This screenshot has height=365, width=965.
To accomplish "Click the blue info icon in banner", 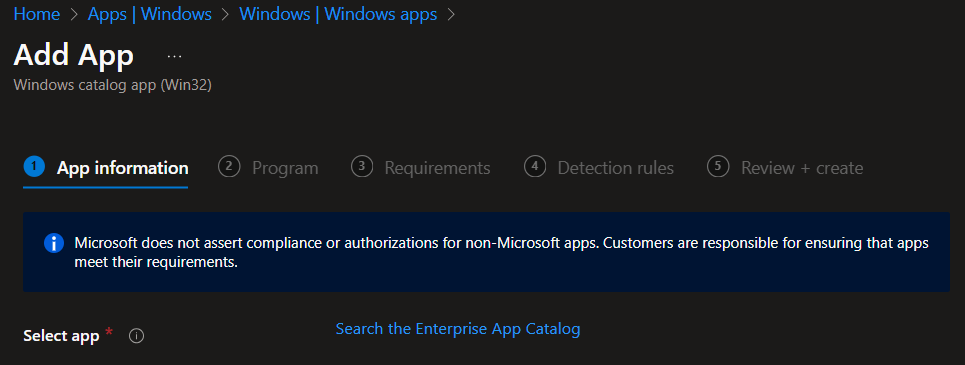I will (54, 243).
